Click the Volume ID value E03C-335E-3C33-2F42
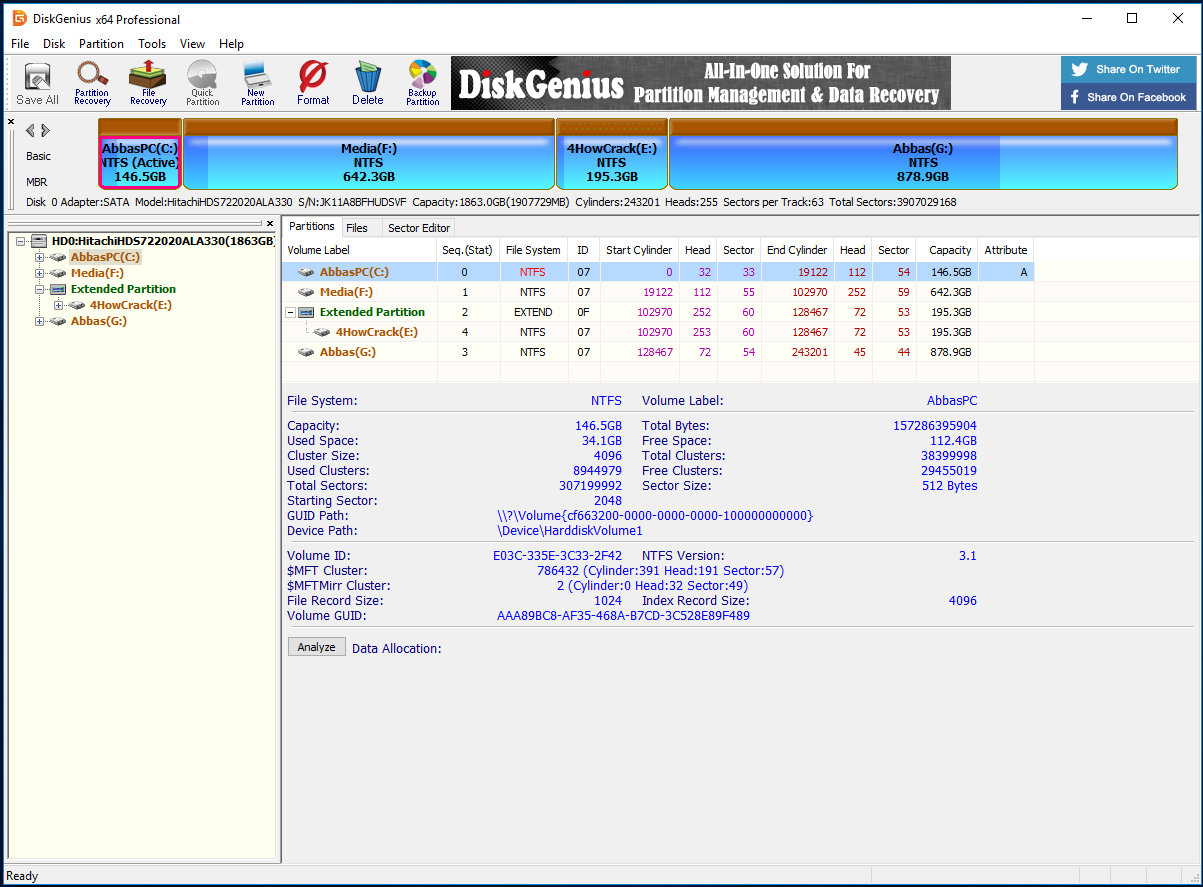Screen dimensions: 1203x887 coord(557,556)
